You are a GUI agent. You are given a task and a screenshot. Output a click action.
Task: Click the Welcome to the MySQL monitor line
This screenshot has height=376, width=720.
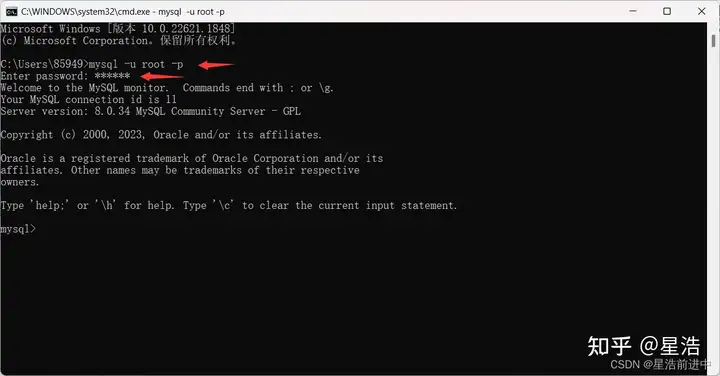pos(167,88)
